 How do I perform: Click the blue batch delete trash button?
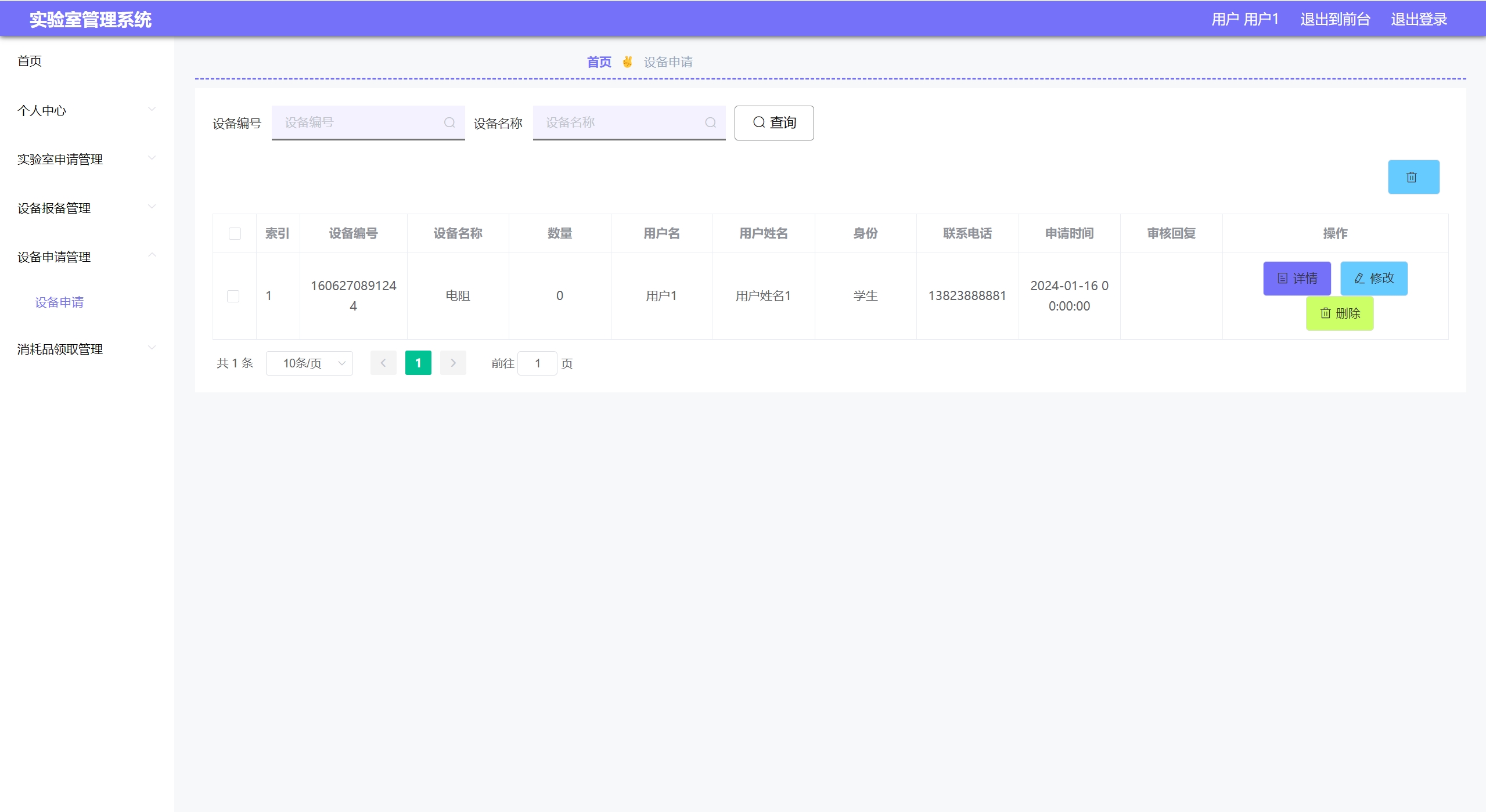[1413, 177]
